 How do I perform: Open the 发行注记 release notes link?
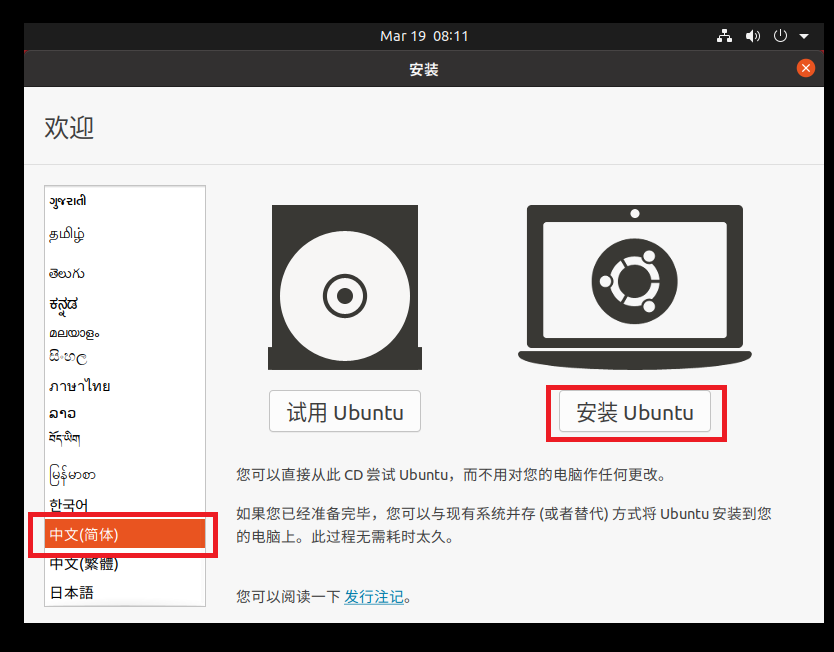pyautogui.click(x=374, y=597)
